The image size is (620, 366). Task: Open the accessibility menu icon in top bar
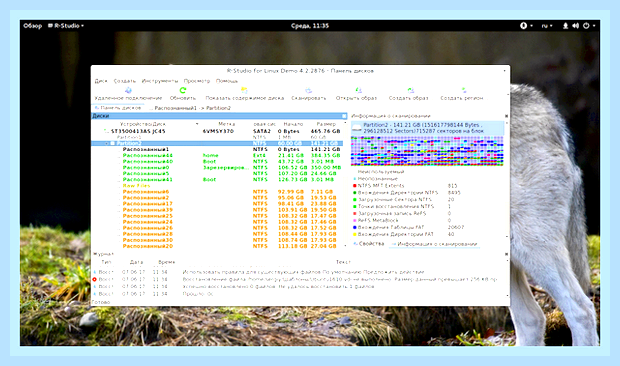point(524,26)
